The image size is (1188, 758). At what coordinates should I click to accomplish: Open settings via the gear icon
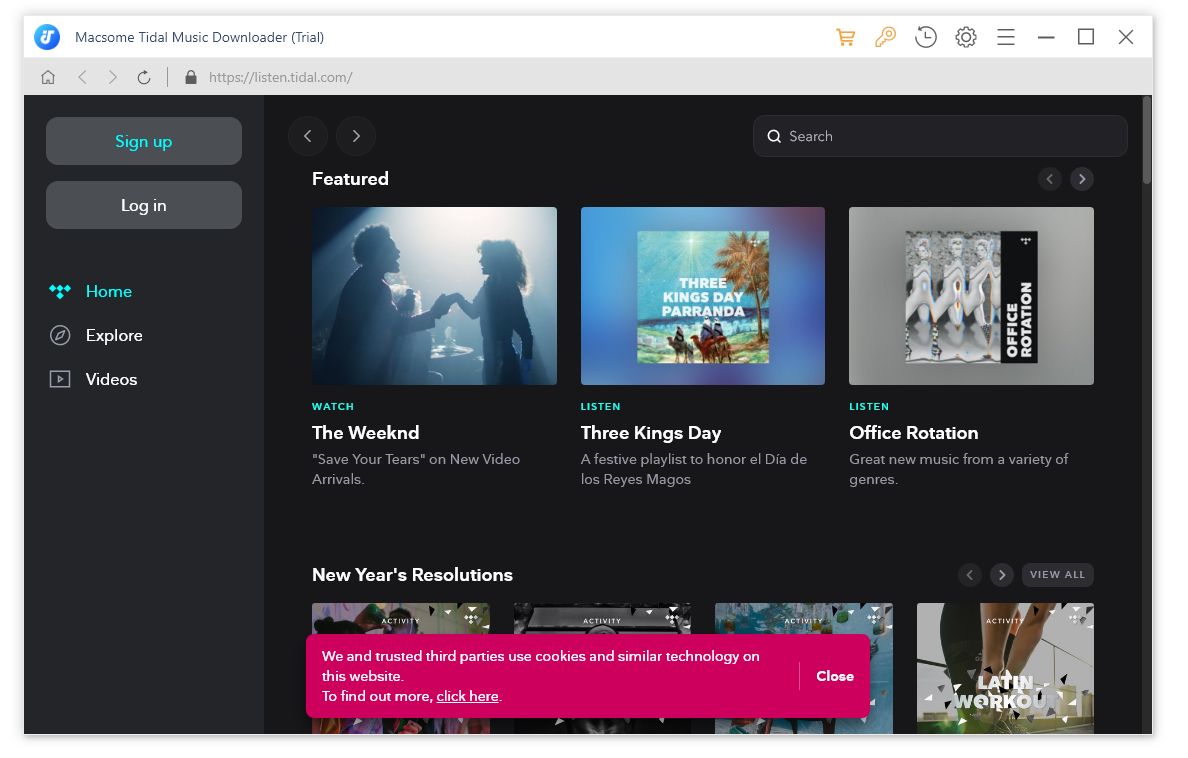(965, 37)
